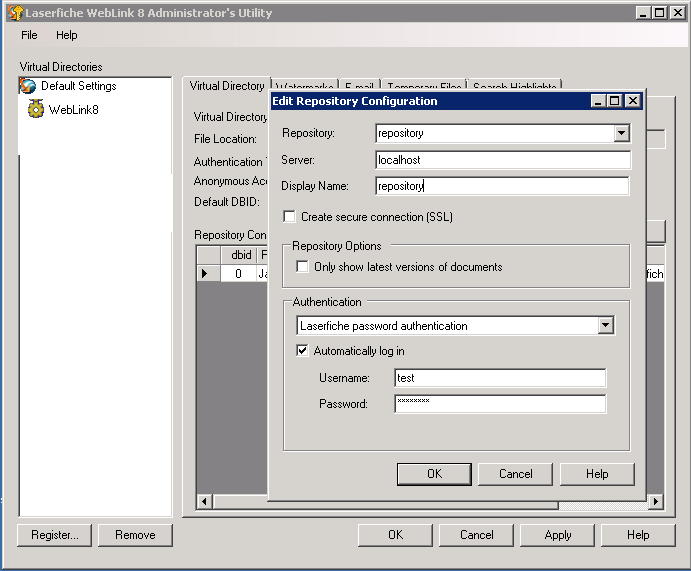This screenshot has height=571, width=691.
Task: Click Help button in the main utility window
Action: (x=638, y=535)
